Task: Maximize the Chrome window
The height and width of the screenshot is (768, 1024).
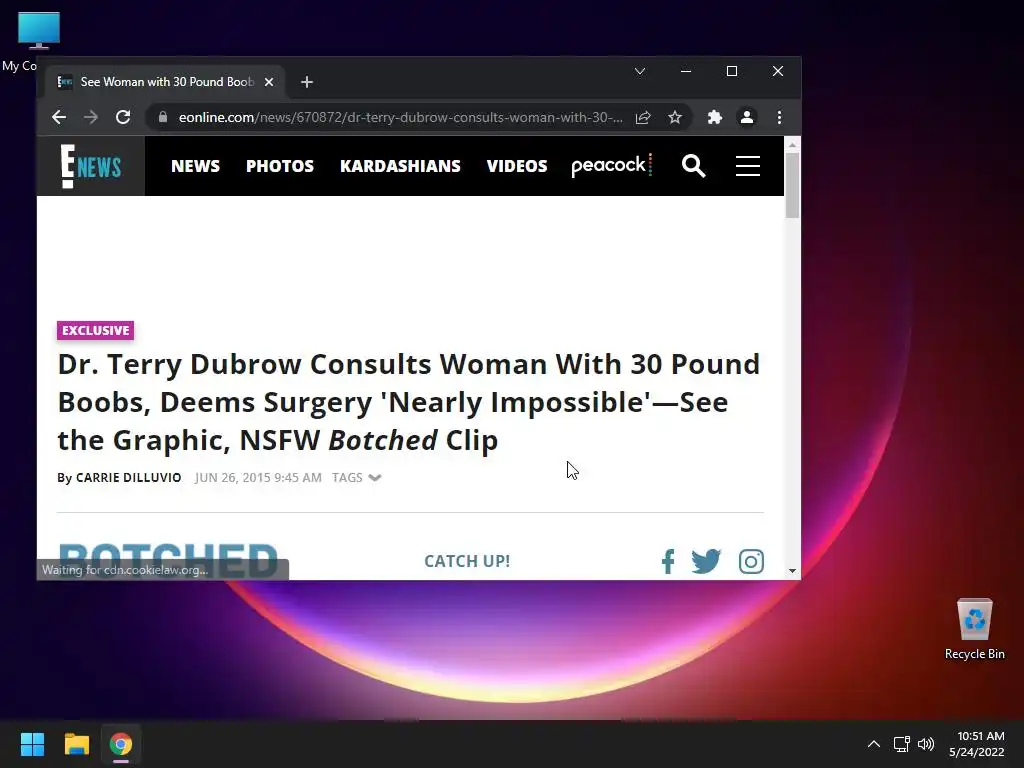Action: [732, 71]
